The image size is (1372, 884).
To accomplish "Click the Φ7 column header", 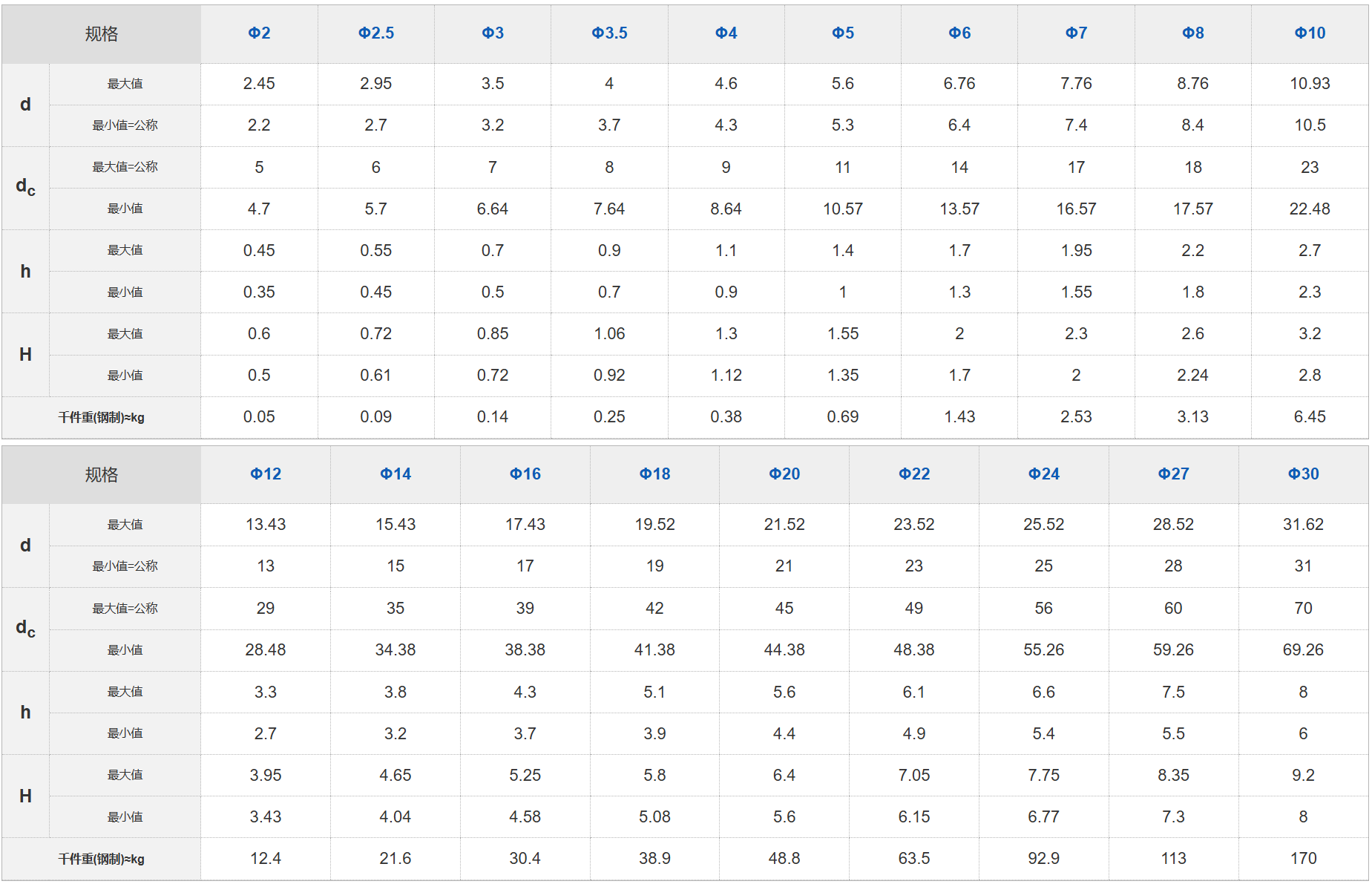I will pyautogui.click(x=1076, y=33).
